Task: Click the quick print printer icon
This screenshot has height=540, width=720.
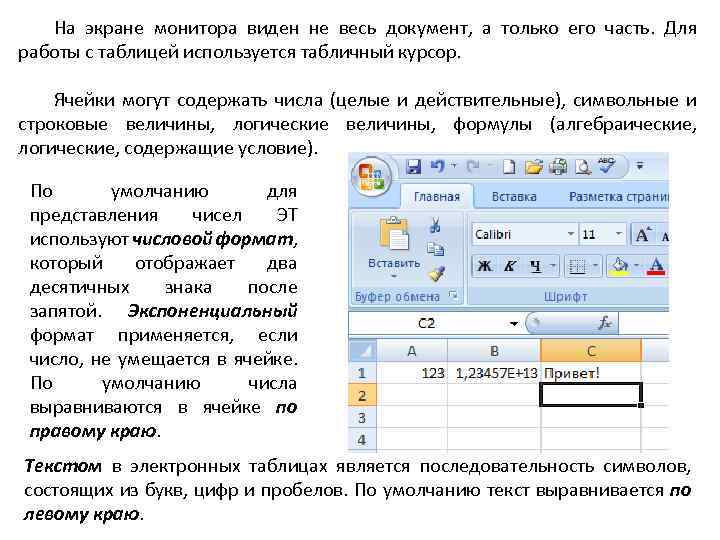Action: [x=558, y=167]
